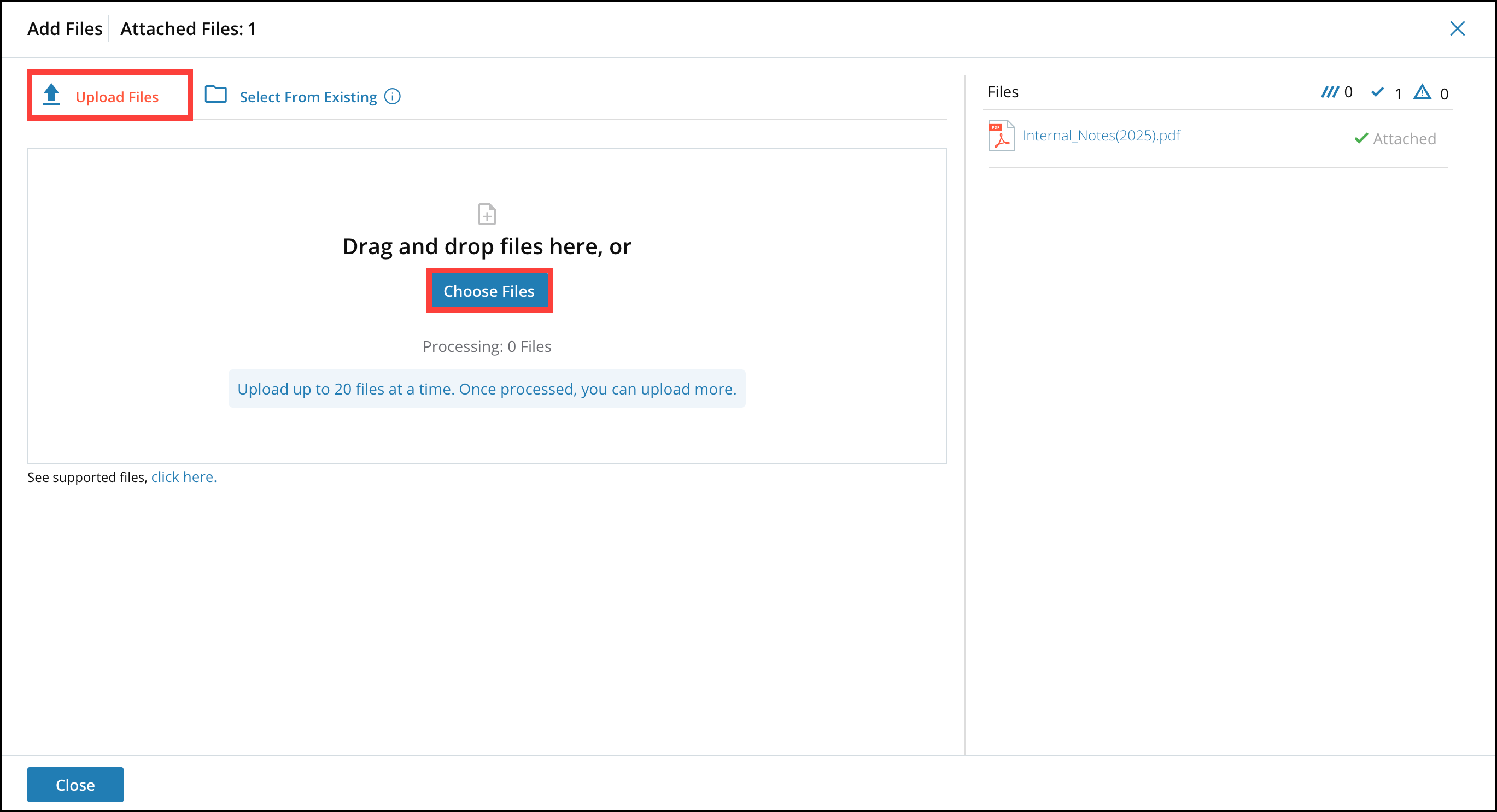
Task: Click the X to dismiss the Add Files dialog
Action: point(1458,28)
